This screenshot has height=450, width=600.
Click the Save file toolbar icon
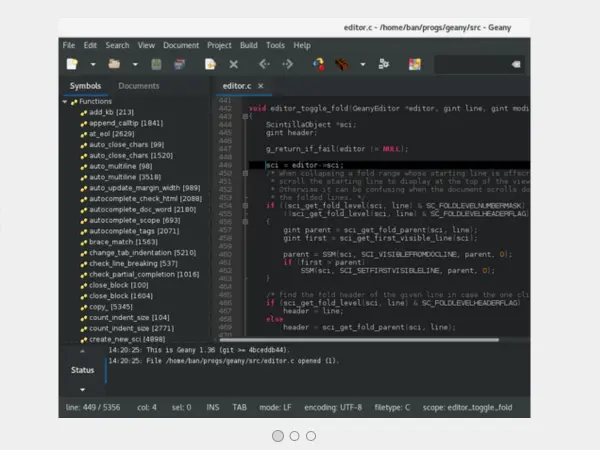(156, 64)
